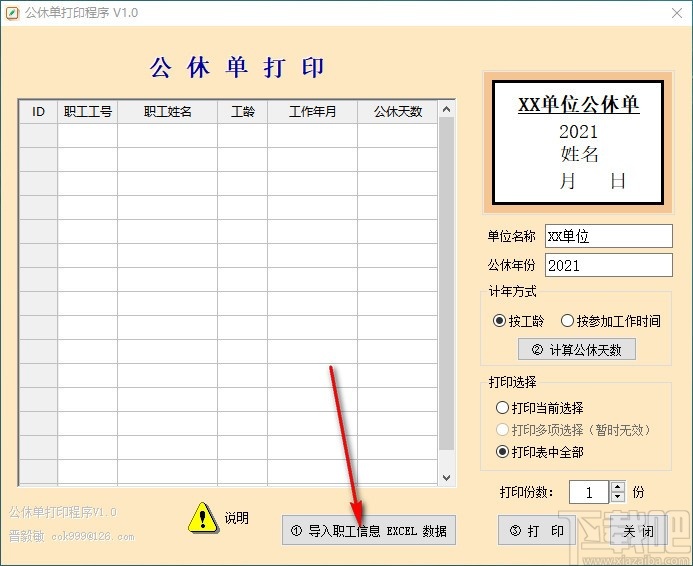The height and width of the screenshot is (566, 693).
Task: Click the app icon in title bar
Action: click(x=12, y=13)
